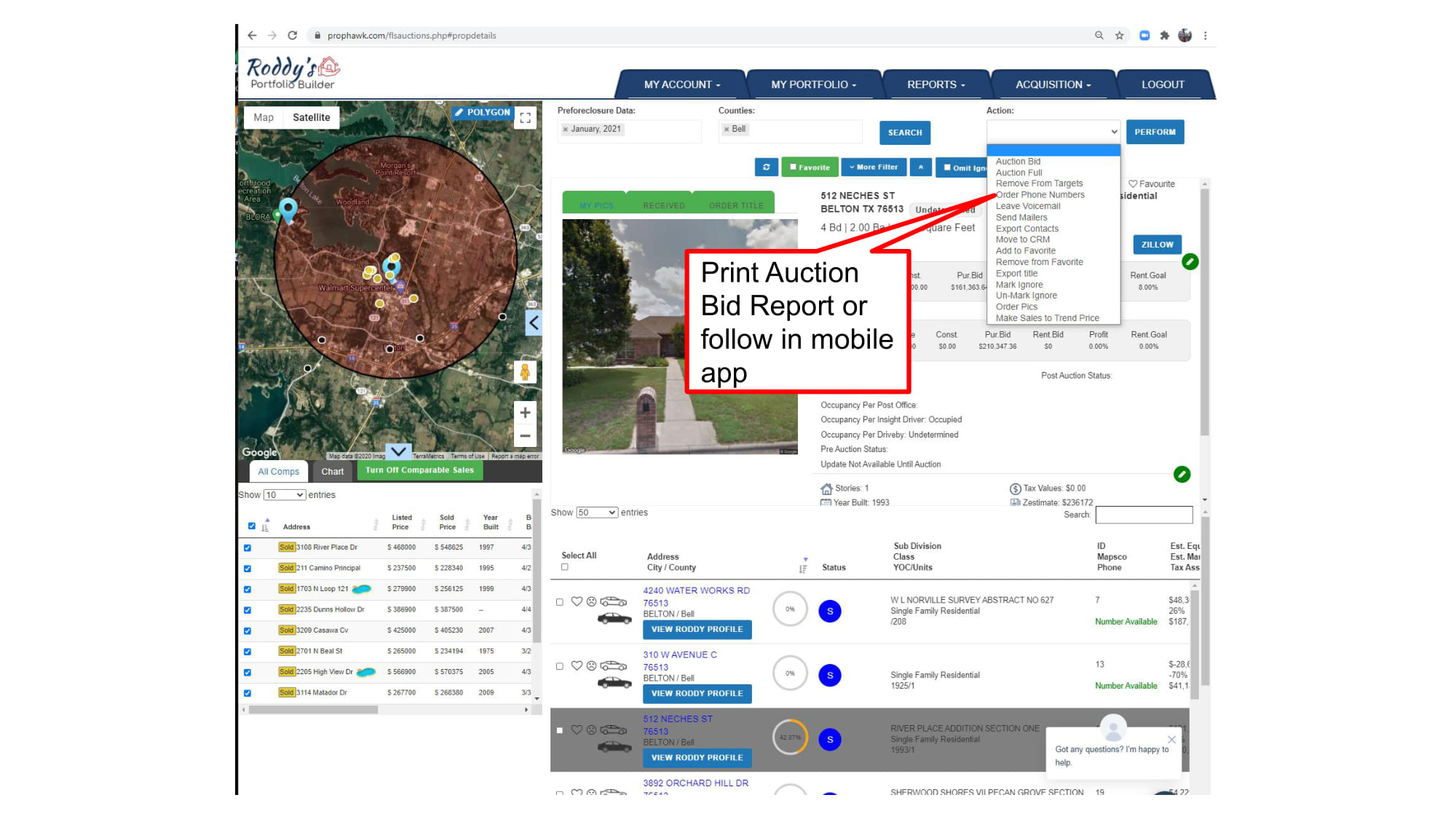Click the heart icon for 4240 Water Works Rd
Screen dimensions: 1456x819
[x=577, y=601]
